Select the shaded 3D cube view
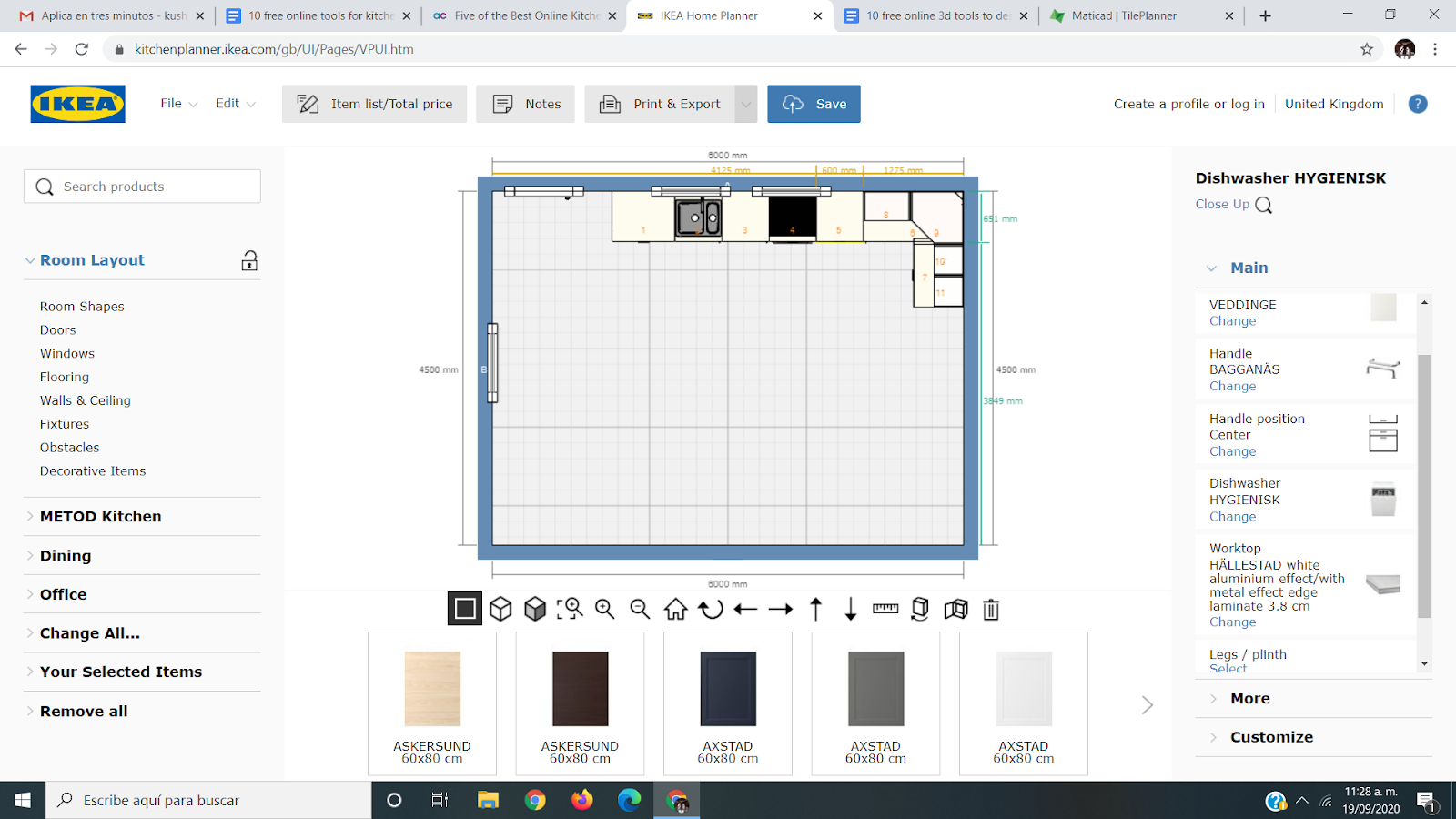Screen dimensions: 1456x819 tap(535, 609)
